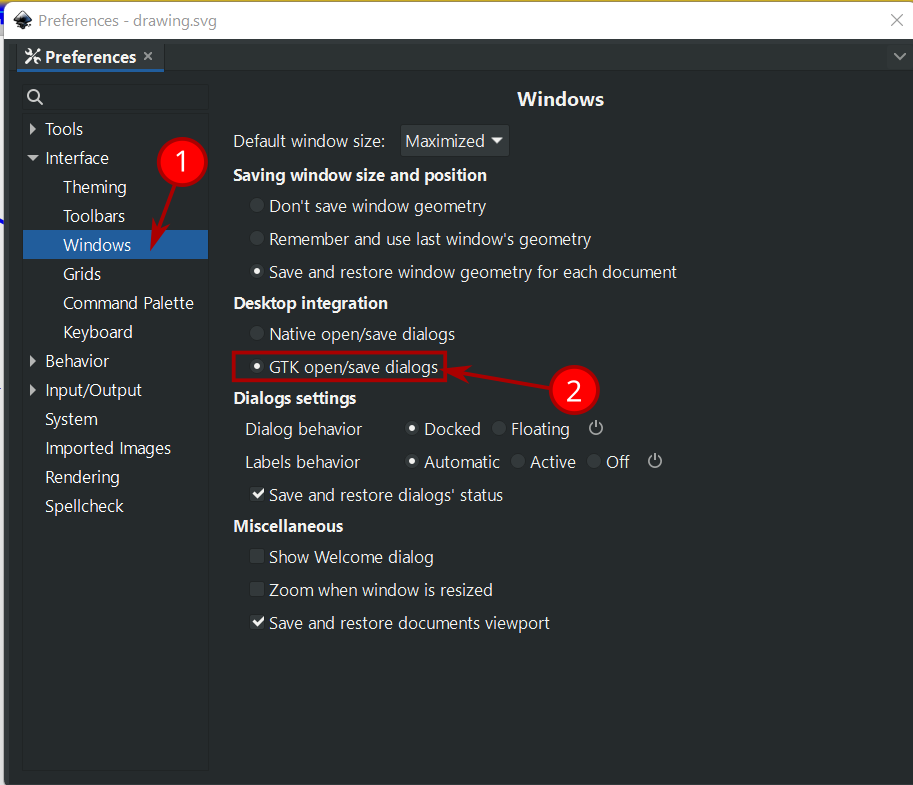Close the Preferences window
This screenshot has width=913, height=785.
pos(897,20)
